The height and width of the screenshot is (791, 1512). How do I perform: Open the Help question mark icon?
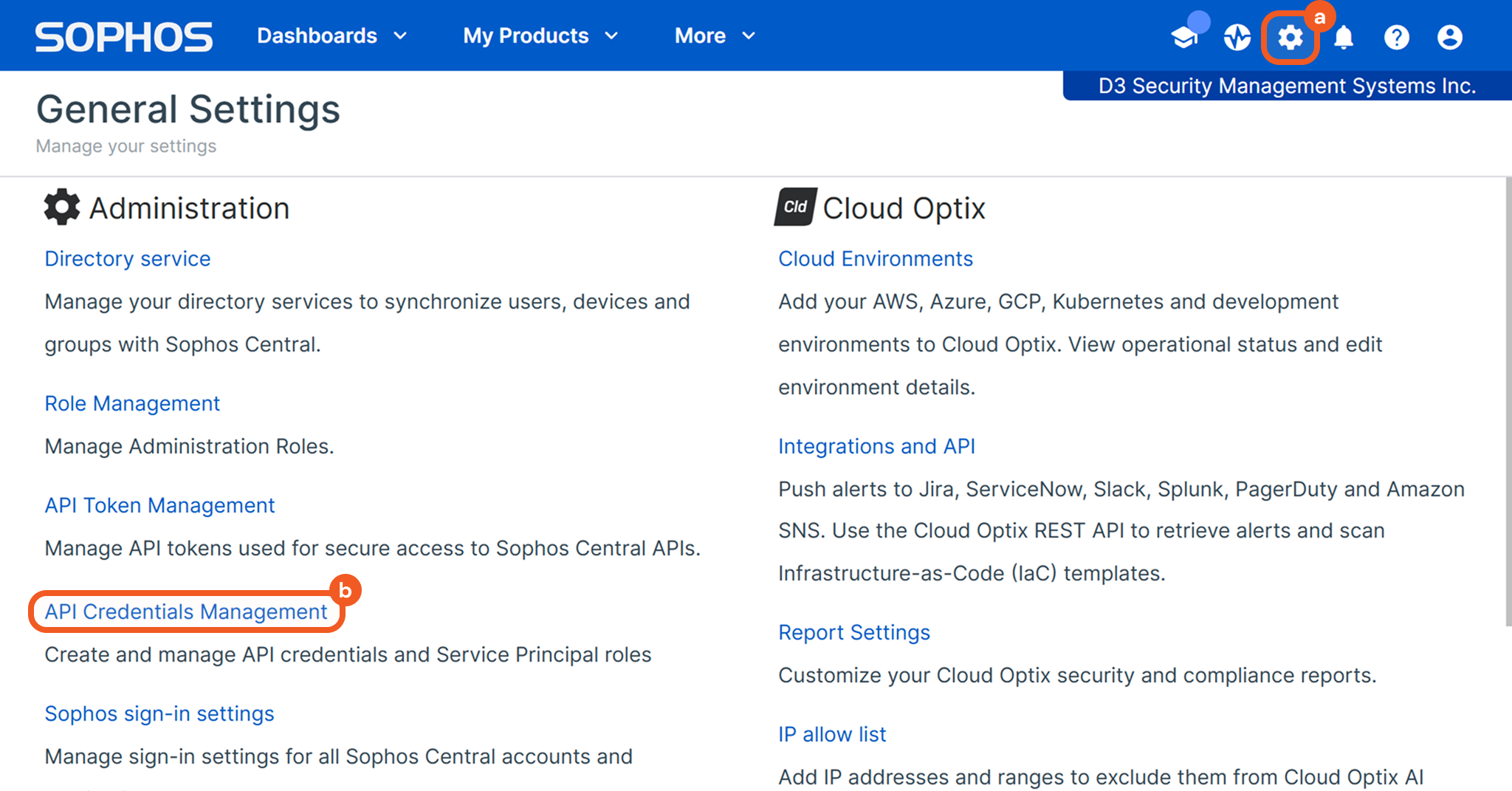tap(1396, 37)
